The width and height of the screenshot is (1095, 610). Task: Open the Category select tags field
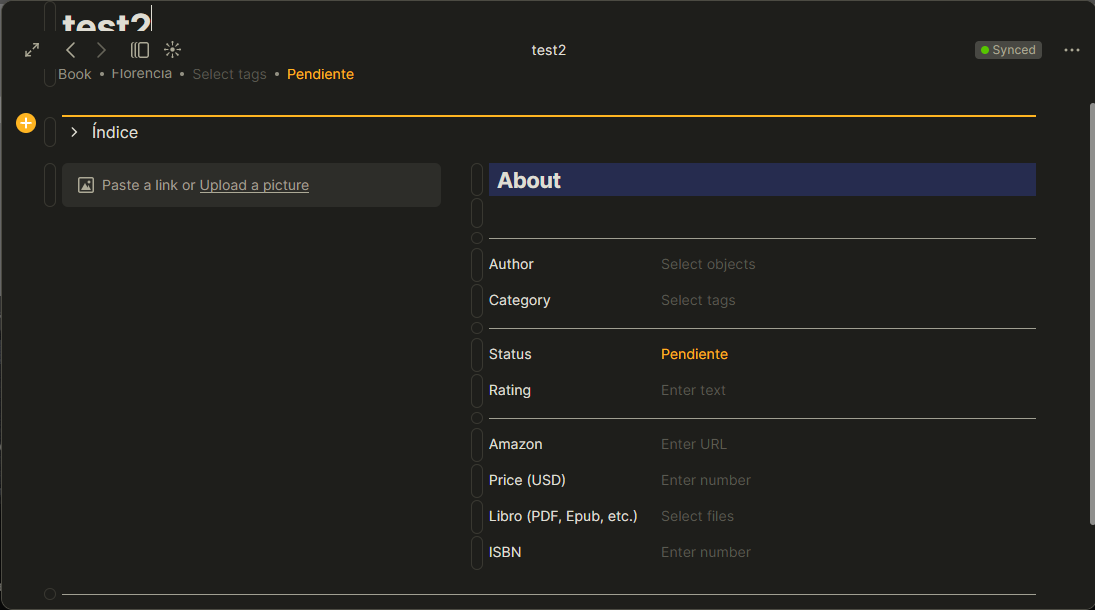pyautogui.click(x=698, y=300)
